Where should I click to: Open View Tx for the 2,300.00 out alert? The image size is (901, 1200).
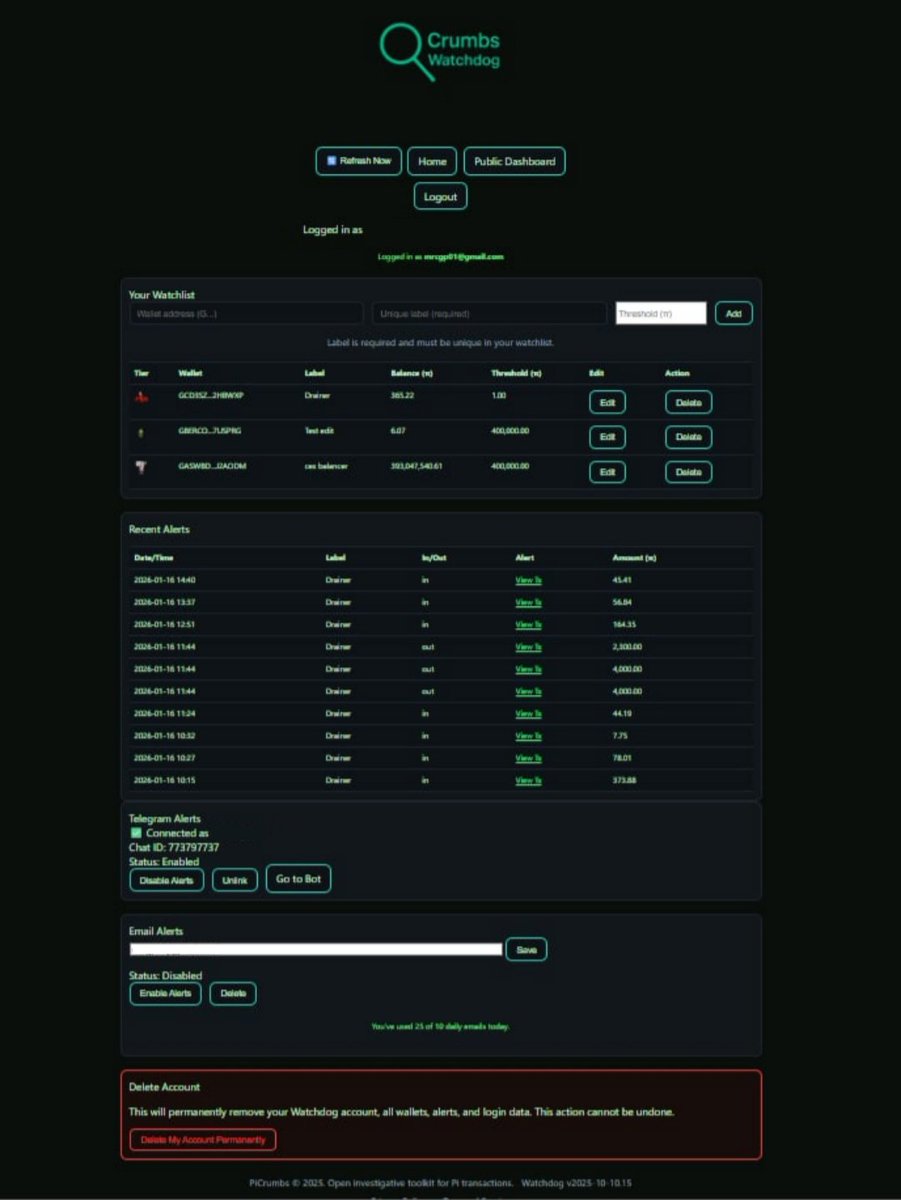coord(528,647)
